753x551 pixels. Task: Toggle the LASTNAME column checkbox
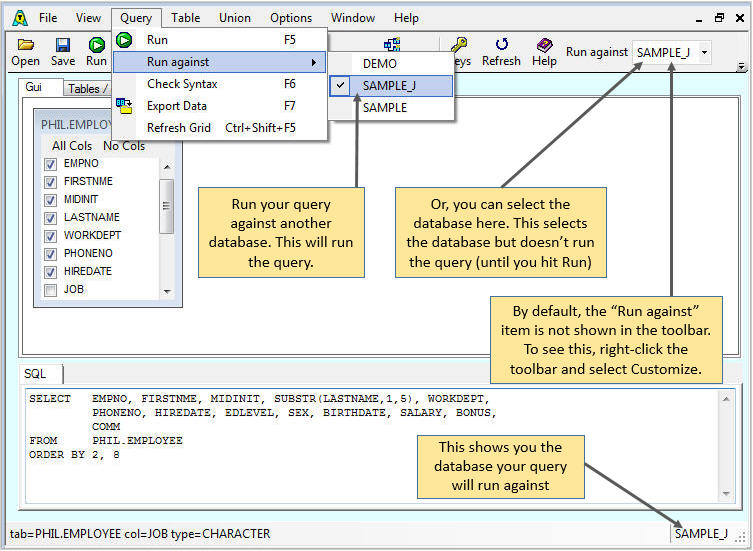(x=50, y=218)
